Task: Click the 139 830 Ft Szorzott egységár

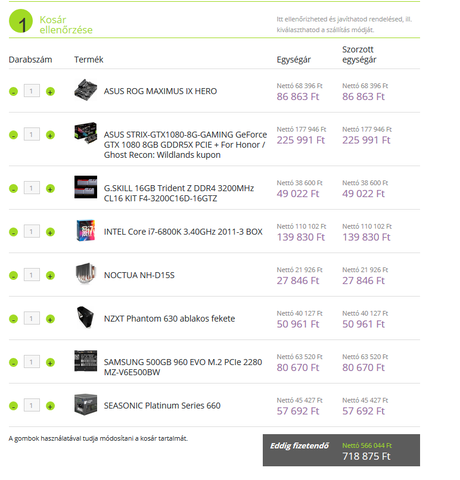Action: (x=366, y=237)
